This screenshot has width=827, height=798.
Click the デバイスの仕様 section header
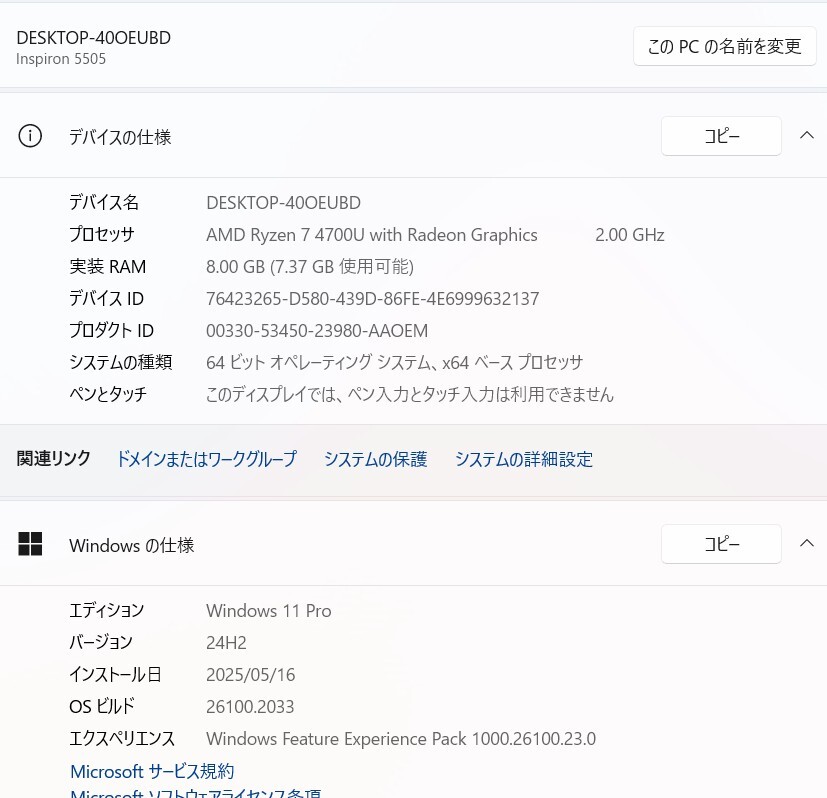point(120,137)
